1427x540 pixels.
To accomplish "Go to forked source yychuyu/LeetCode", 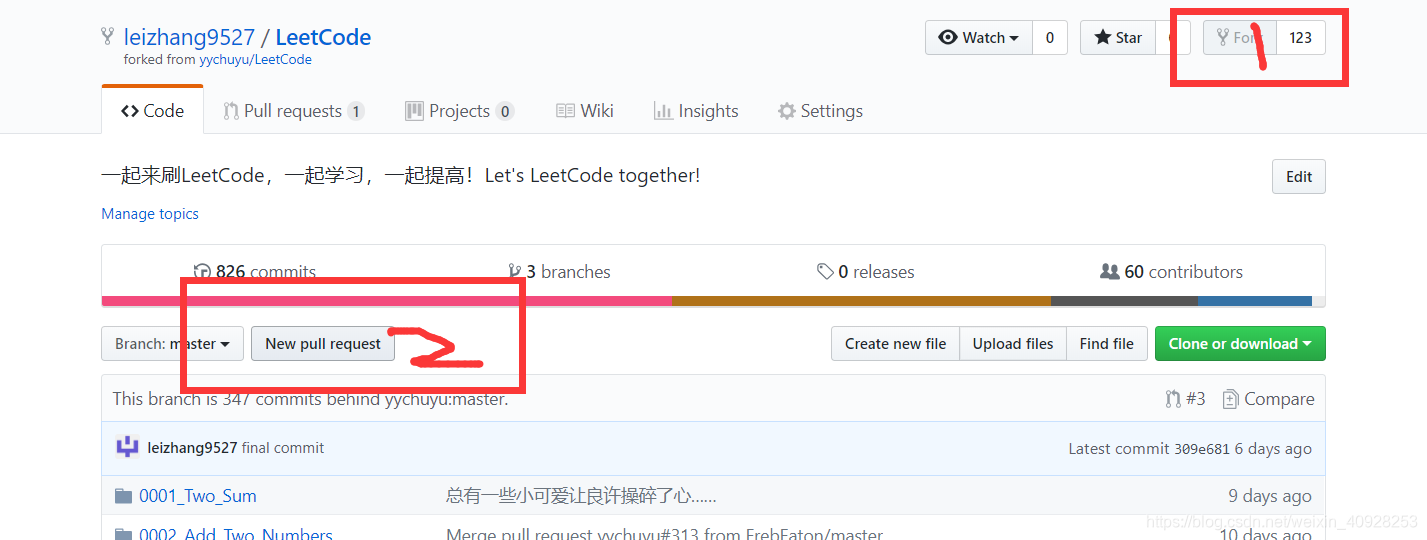I will tap(255, 60).
